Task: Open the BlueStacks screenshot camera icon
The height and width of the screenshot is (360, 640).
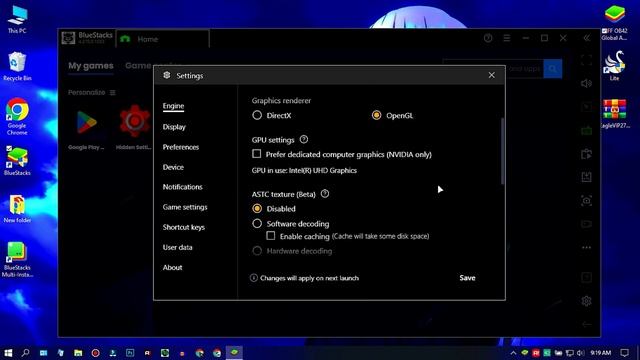Action: pyautogui.click(x=587, y=201)
